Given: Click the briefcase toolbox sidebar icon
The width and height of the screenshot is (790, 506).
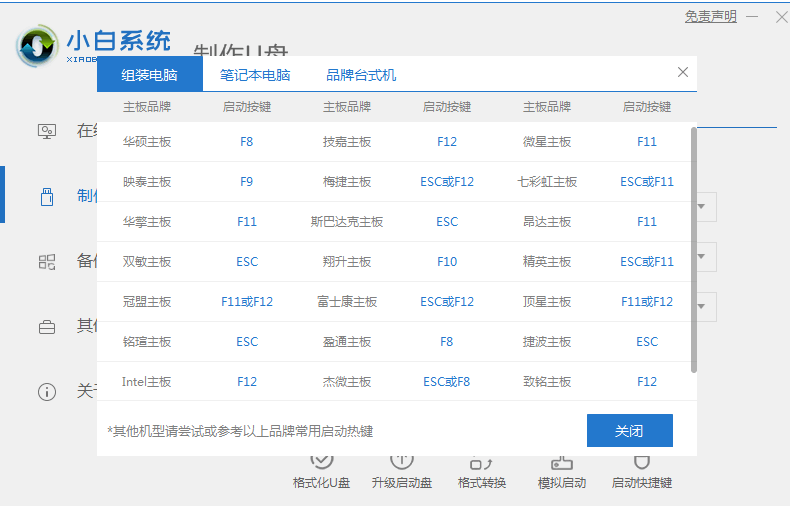Looking at the screenshot, I should click(x=47, y=327).
